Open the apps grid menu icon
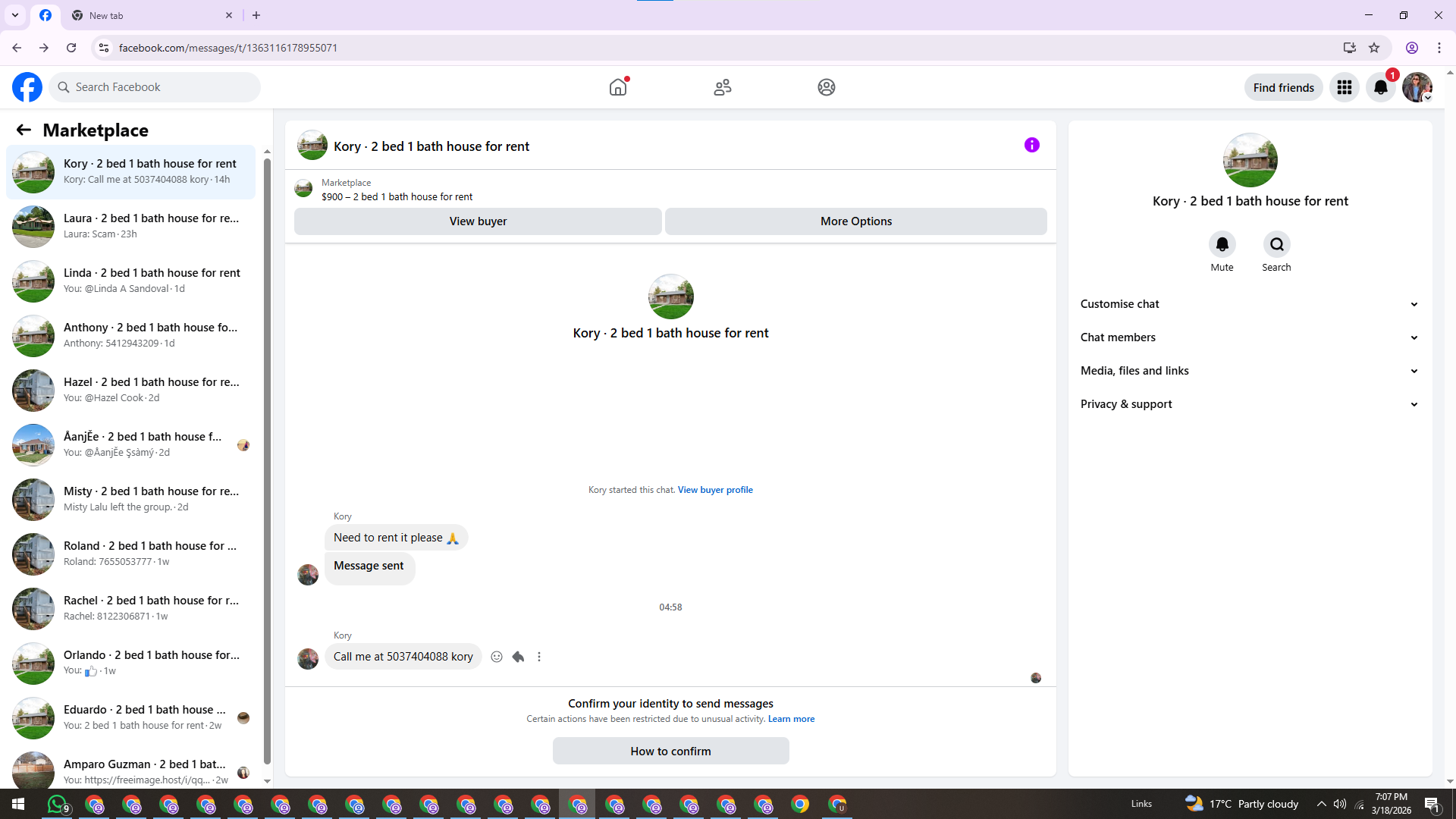 pos(1344,87)
